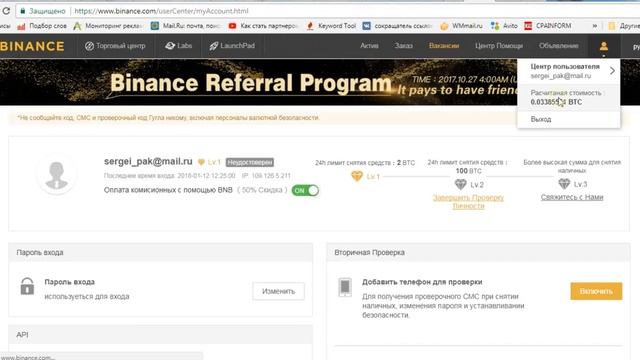Click the Lv.2 diamond icon

[x=460, y=184]
